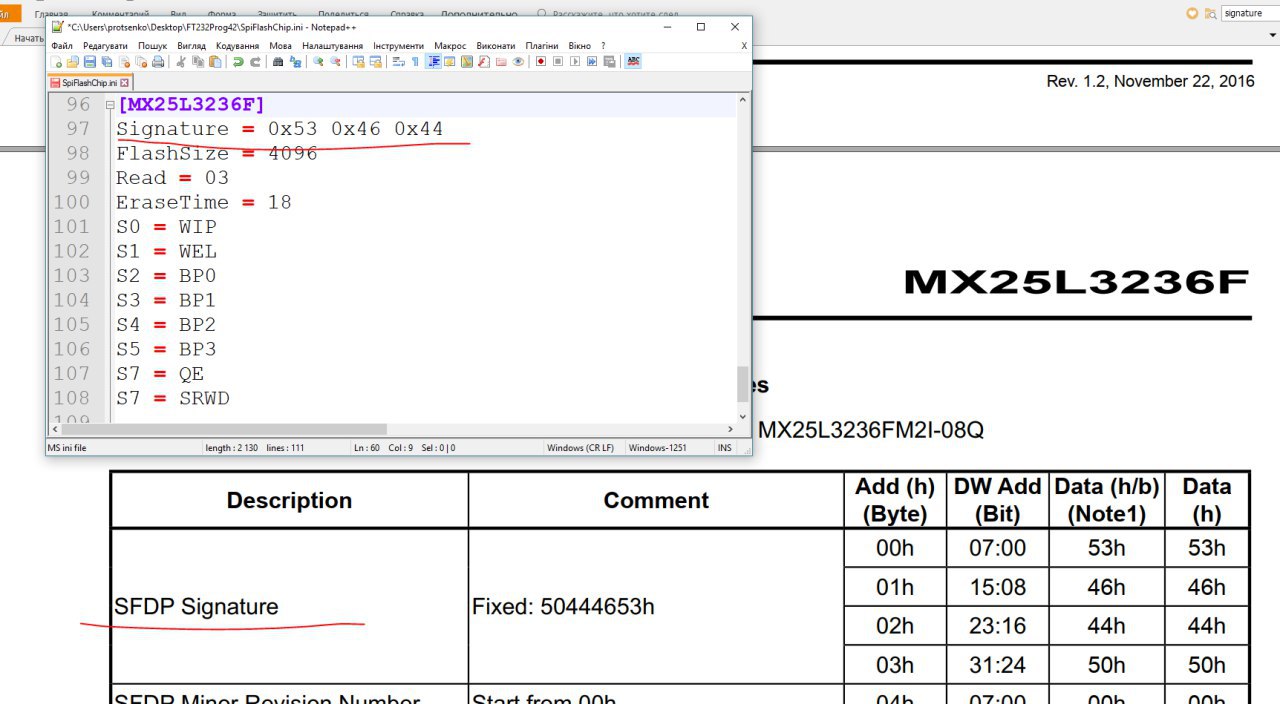This screenshot has width=1280, height=704.
Task: Play back the recorded macro
Action: (x=575, y=62)
